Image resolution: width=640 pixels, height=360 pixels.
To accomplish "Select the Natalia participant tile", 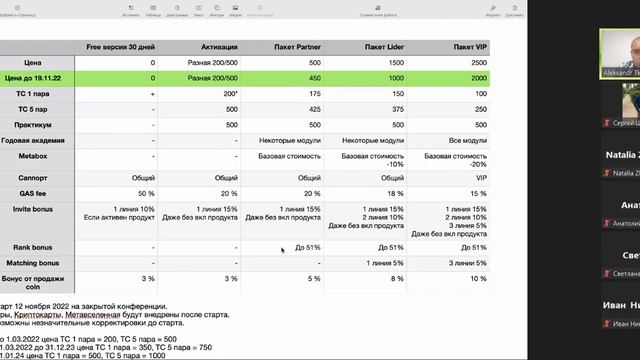I will 621,155.
